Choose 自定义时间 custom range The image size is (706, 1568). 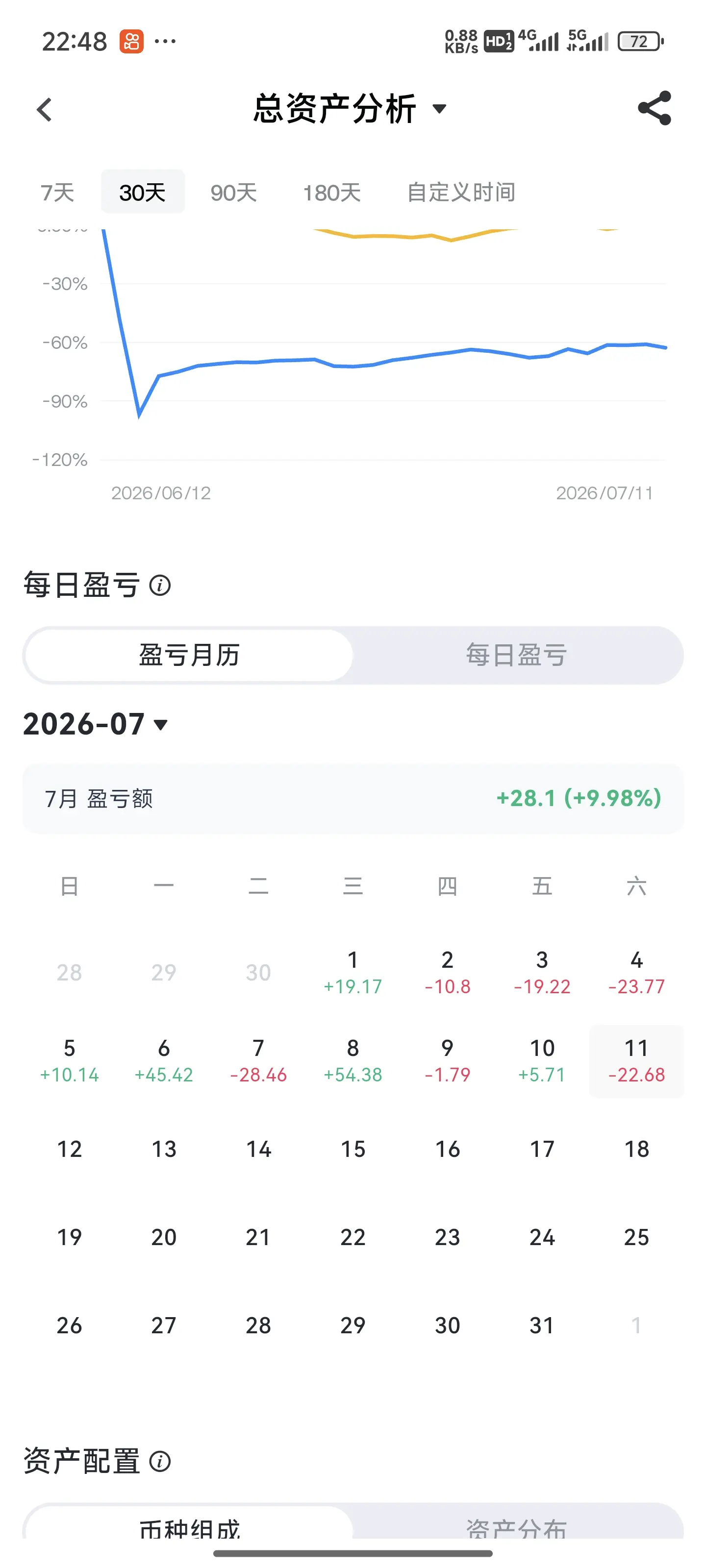[x=461, y=193]
